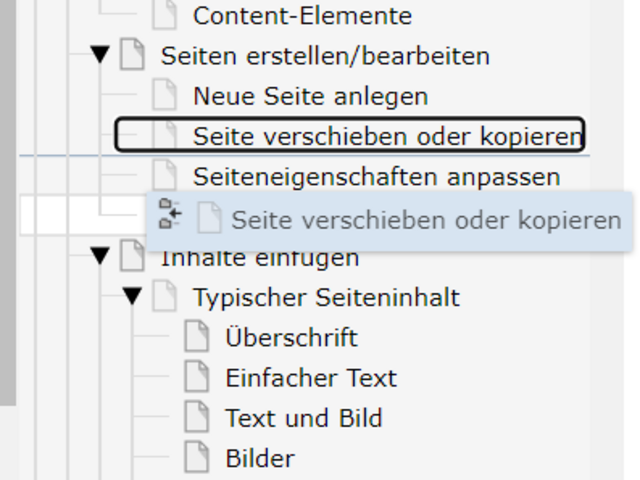Select the outlined Seite verschieben oder kopieren label

click(x=387, y=136)
